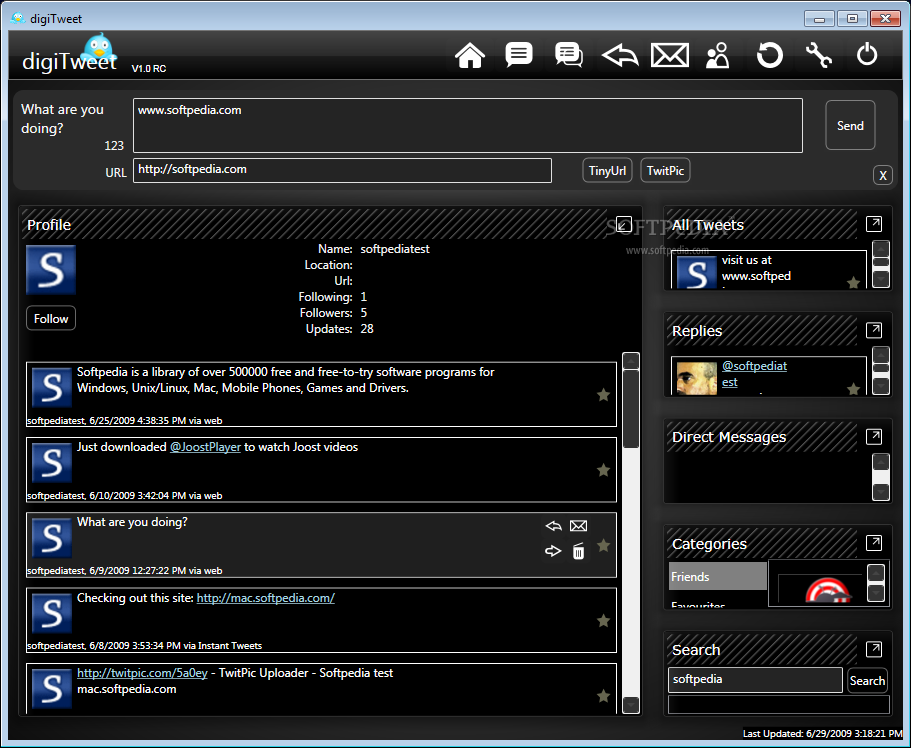
Task: Click the power/logout icon
Action: tap(867, 55)
